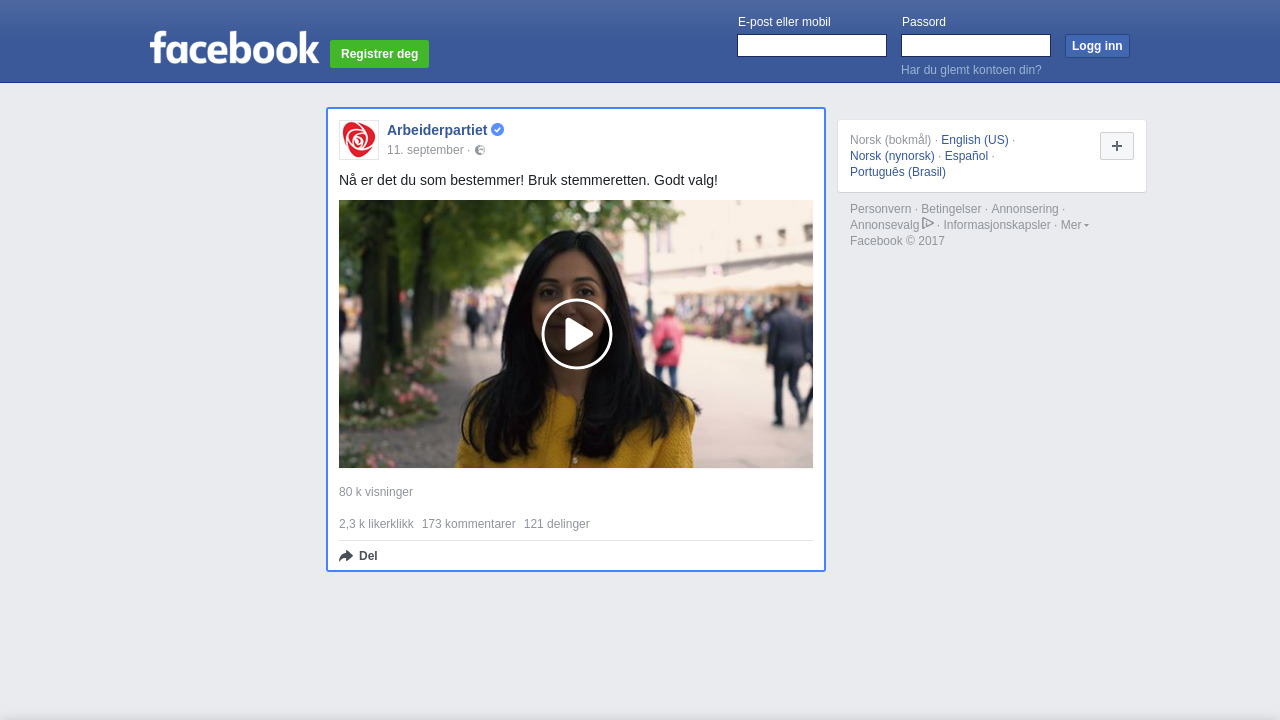Play the video in the post

point(576,334)
